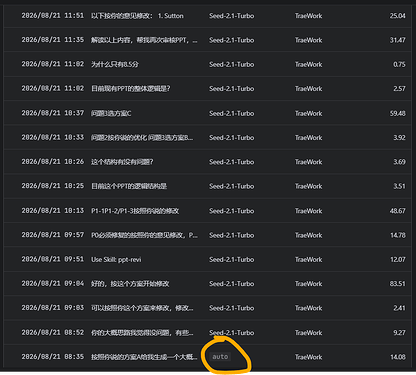The height and width of the screenshot is (375, 416).
Task: Select the timestamp 2026/08/21 10:33
Action: click(53, 138)
